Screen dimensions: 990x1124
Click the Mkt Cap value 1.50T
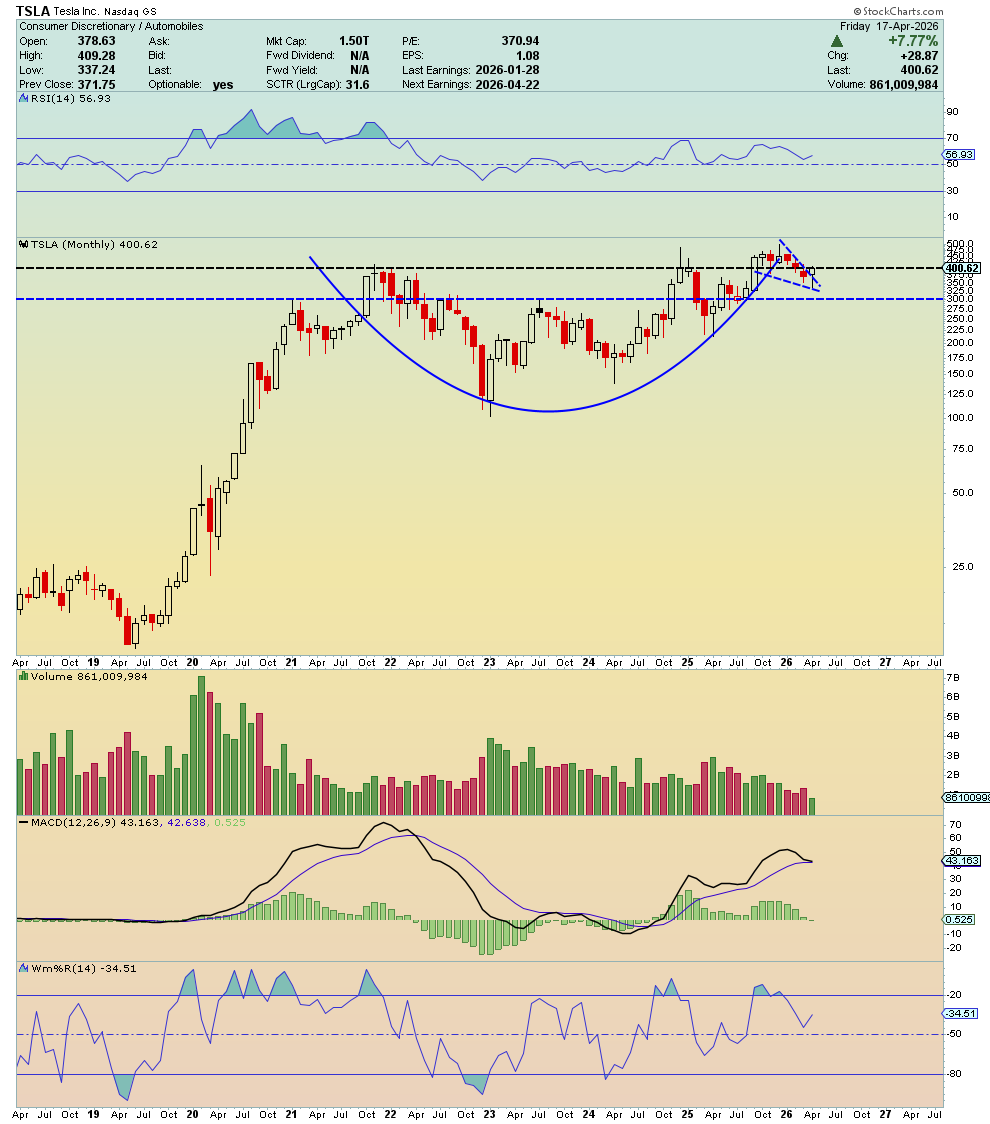click(x=354, y=41)
